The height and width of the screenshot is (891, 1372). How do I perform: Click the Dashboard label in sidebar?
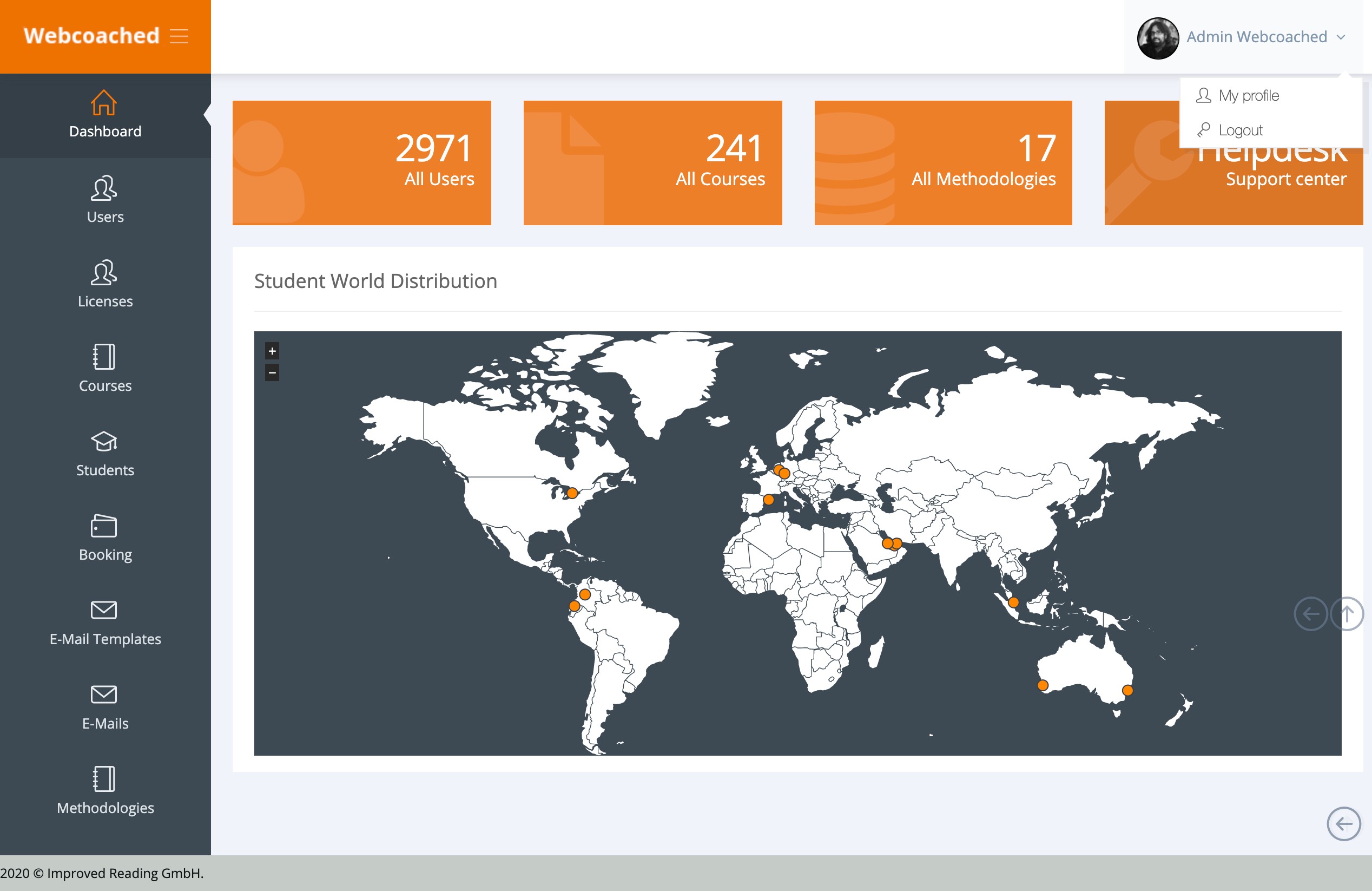[x=105, y=132]
